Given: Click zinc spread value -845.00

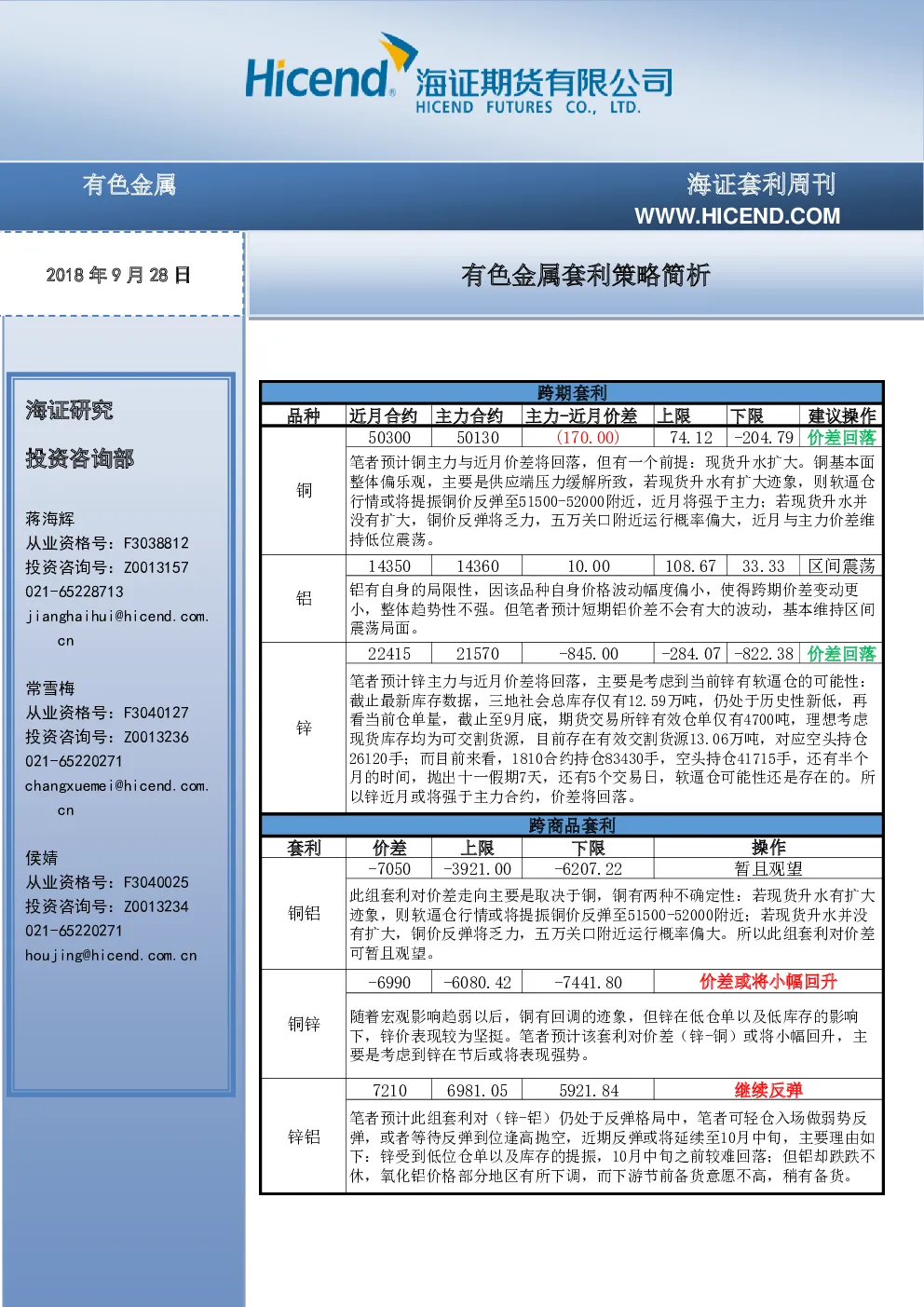Looking at the screenshot, I should pyautogui.click(x=589, y=654).
